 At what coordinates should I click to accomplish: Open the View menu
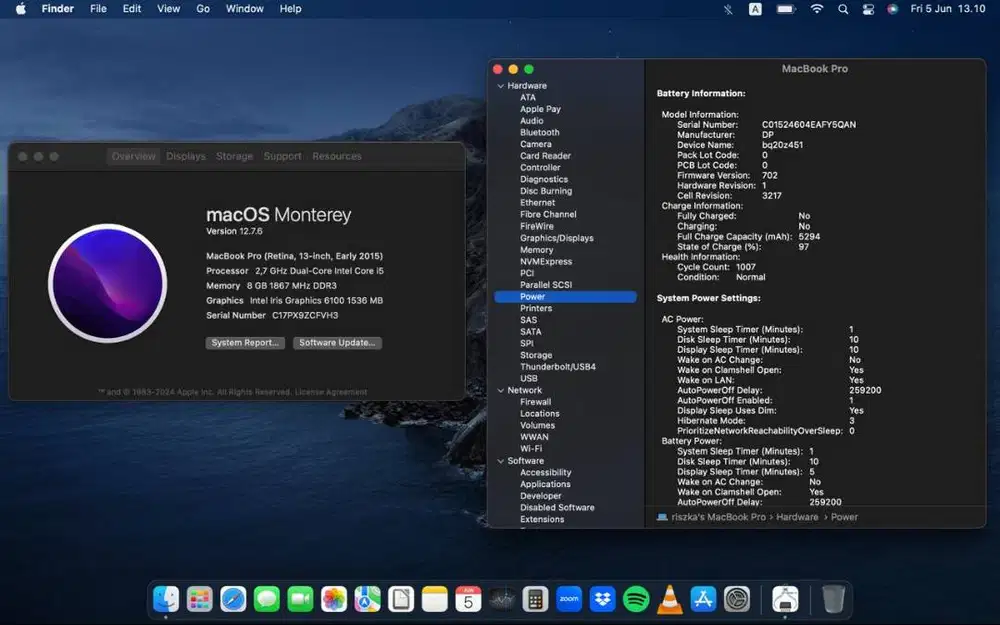(x=168, y=9)
